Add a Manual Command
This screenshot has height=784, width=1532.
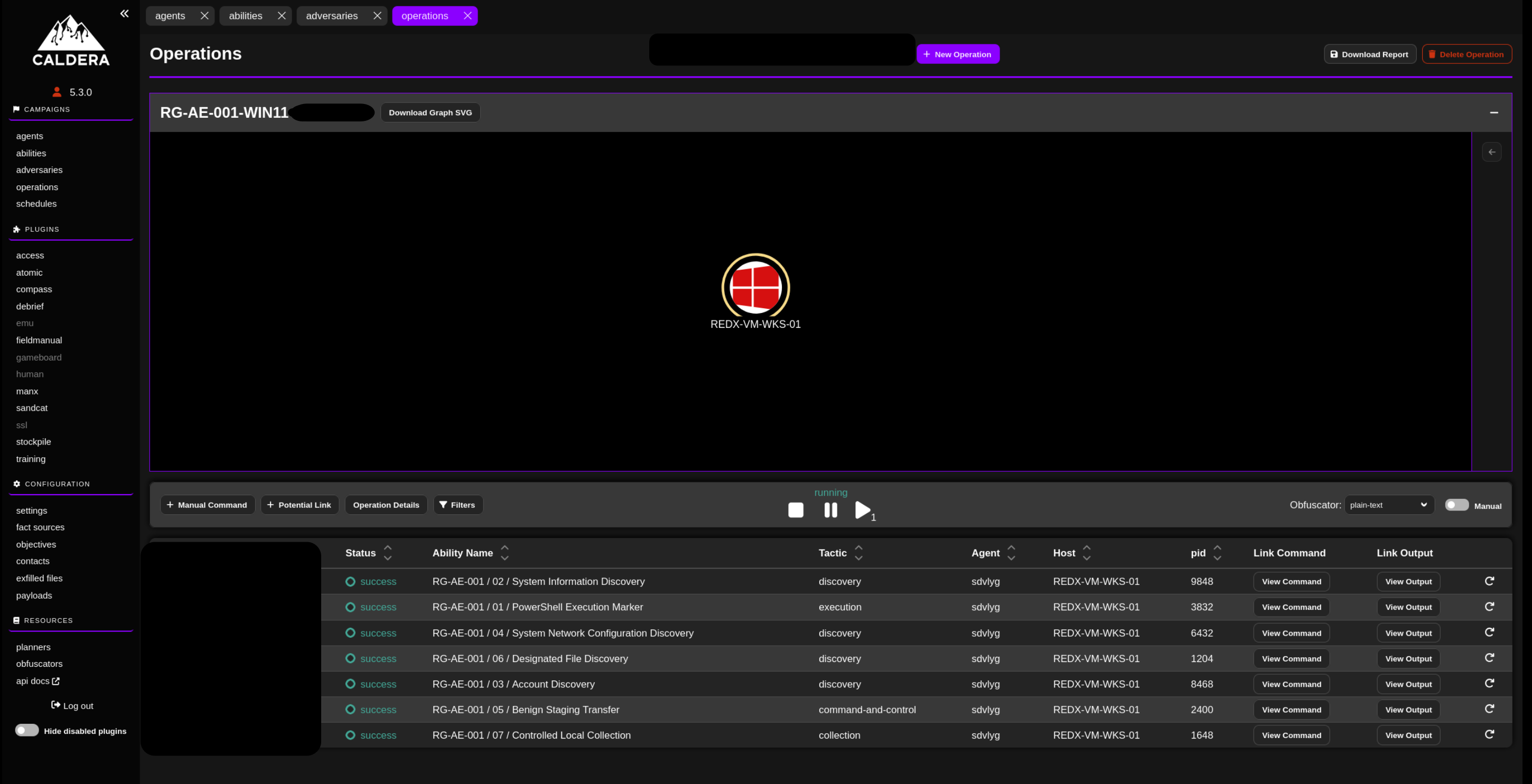click(x=207, y=505)
